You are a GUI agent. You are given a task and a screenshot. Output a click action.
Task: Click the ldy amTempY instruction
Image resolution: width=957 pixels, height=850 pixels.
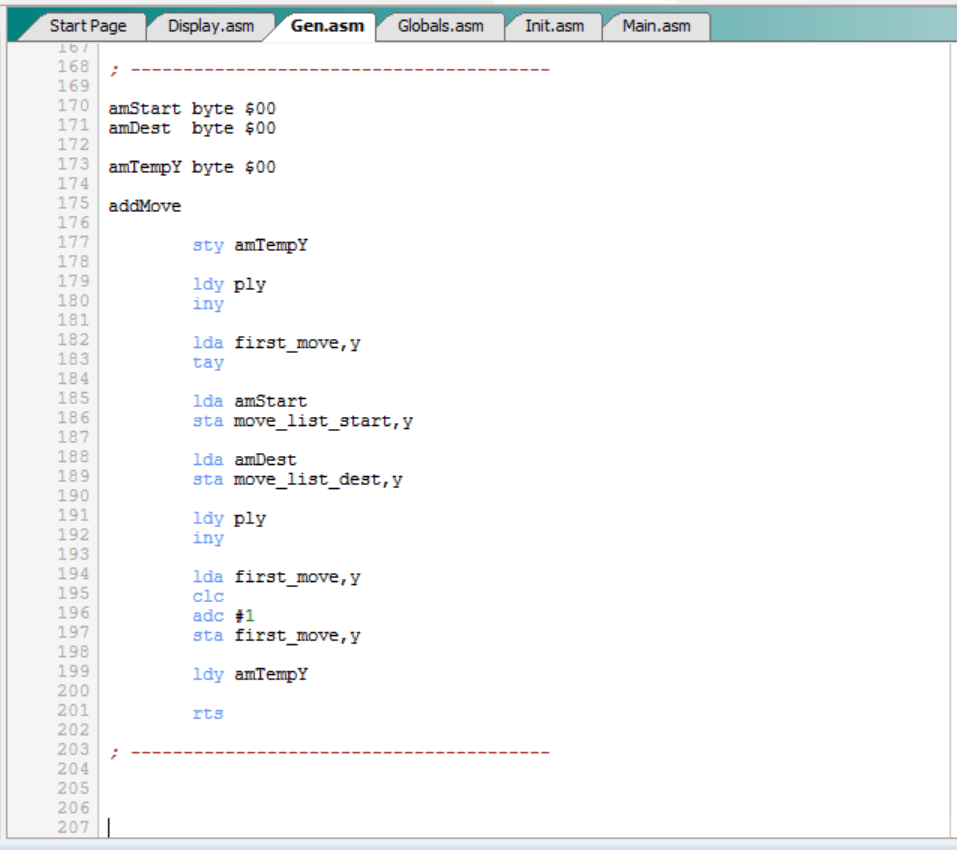[x=250, y=675]
